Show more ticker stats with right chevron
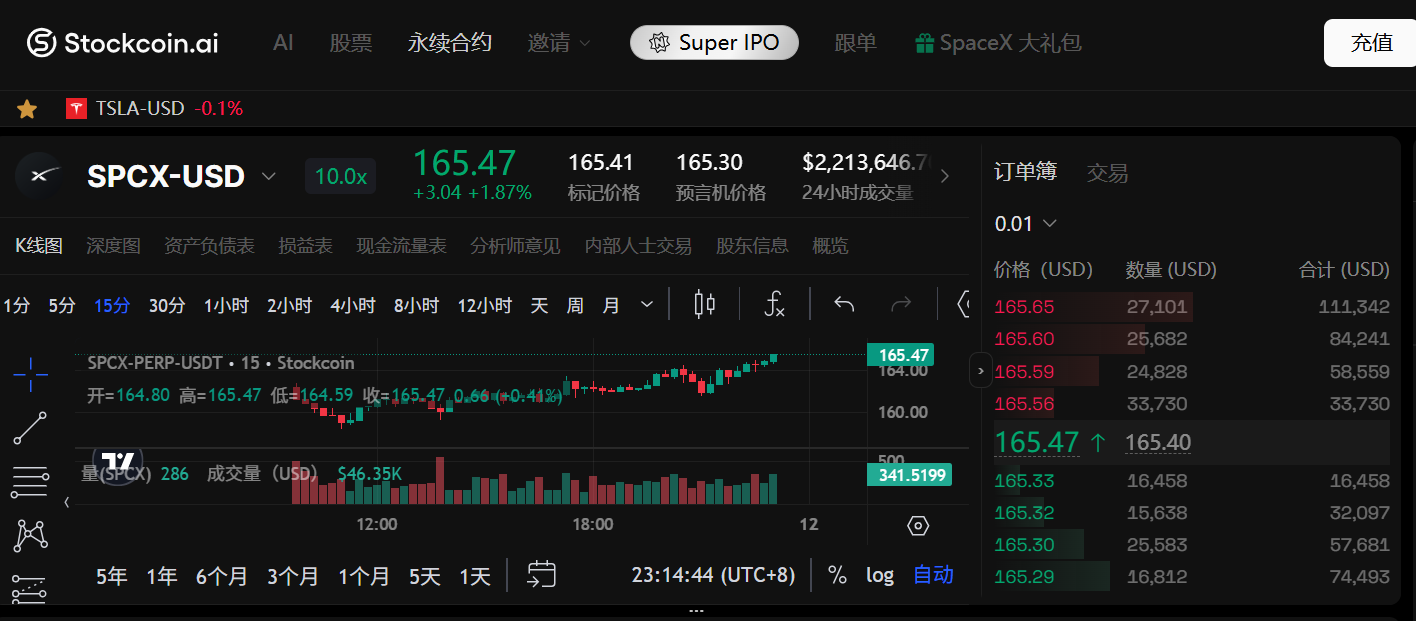 click(x=945, y=177)
